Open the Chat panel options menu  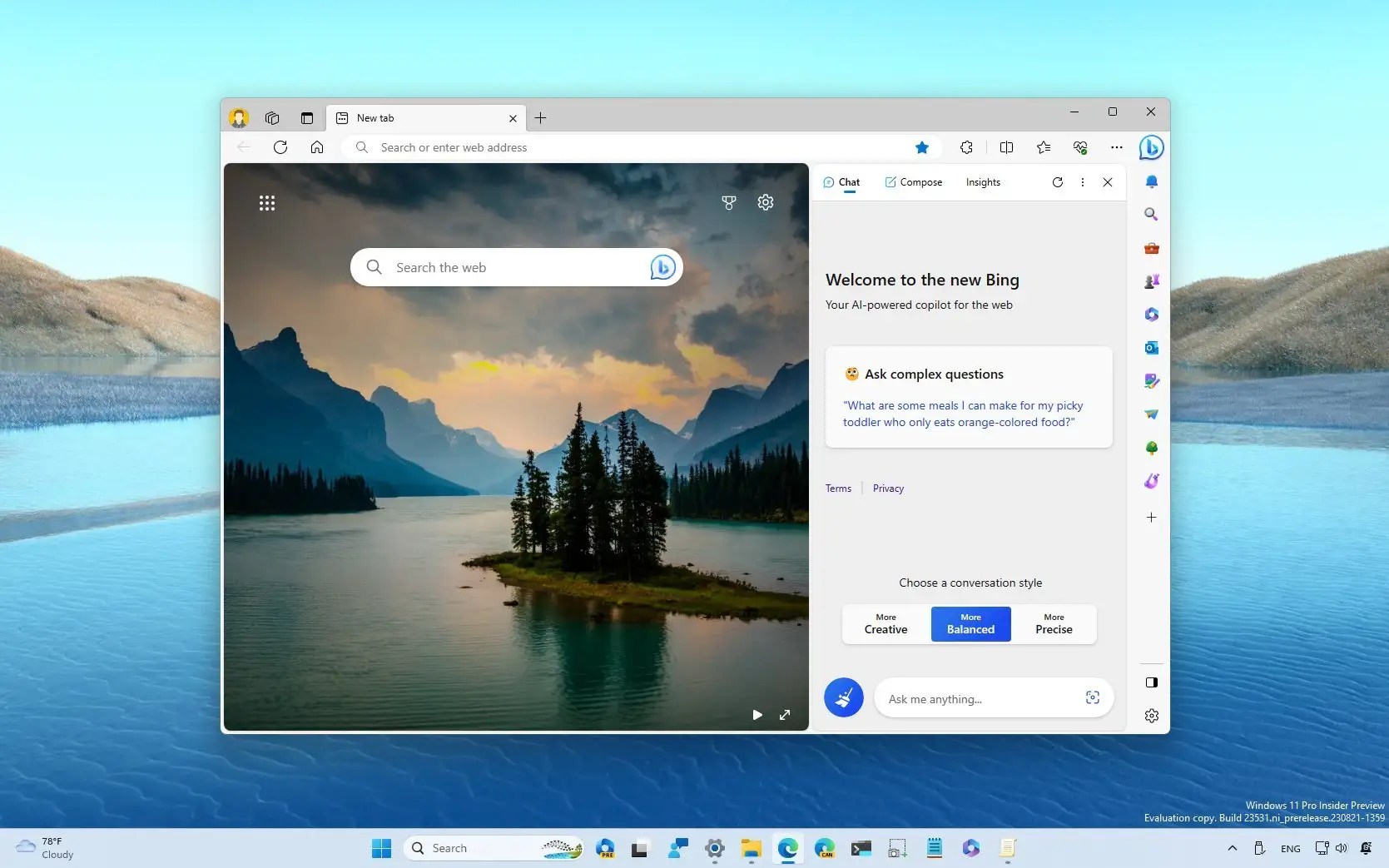tap(1083, 182)
